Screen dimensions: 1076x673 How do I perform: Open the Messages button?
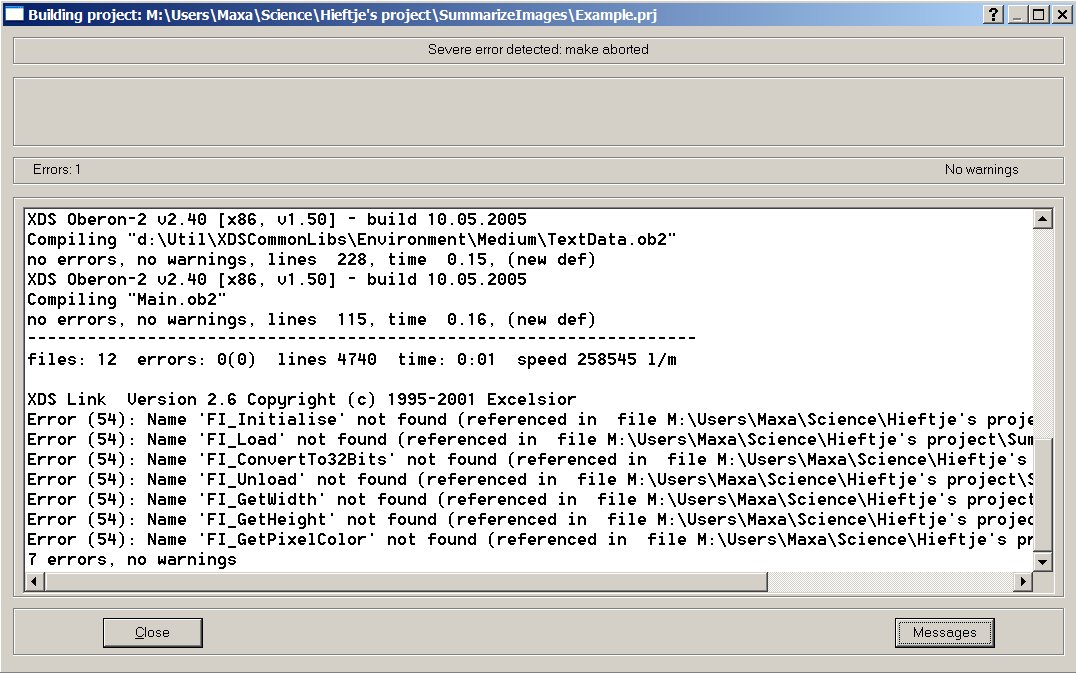[944, 632]
